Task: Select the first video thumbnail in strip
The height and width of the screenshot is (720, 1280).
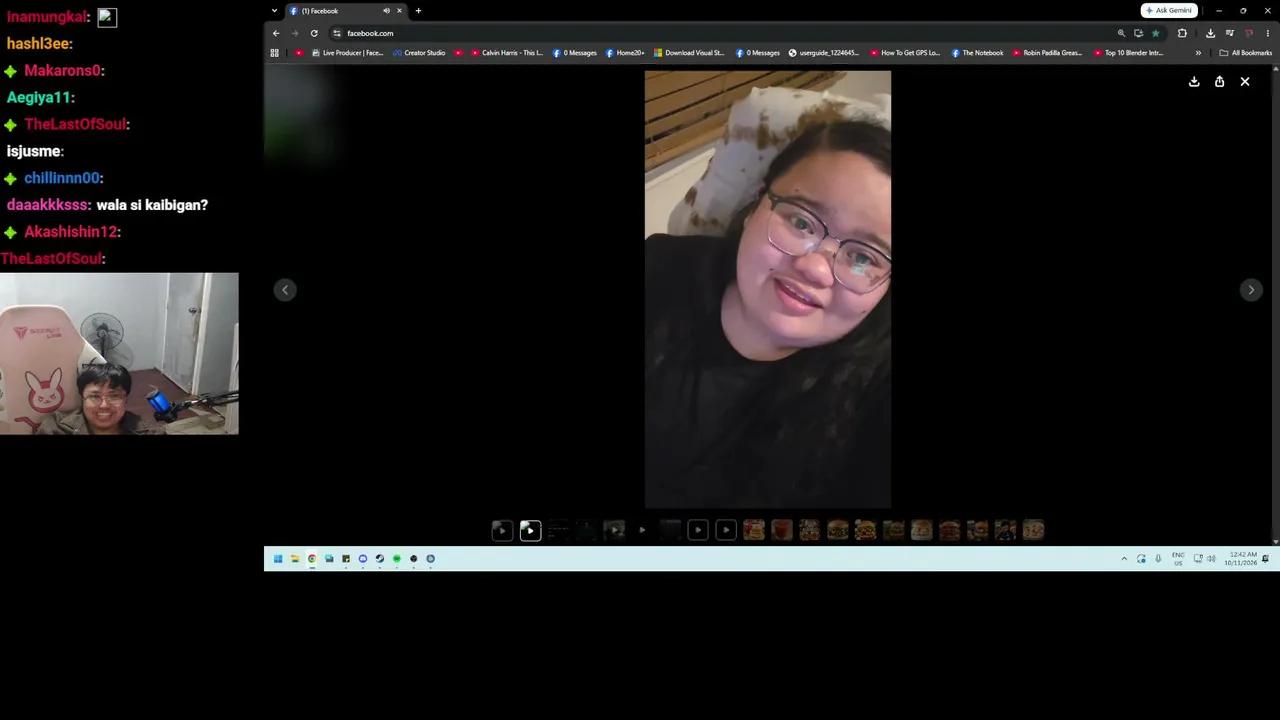Action: (x=502, y=530)
